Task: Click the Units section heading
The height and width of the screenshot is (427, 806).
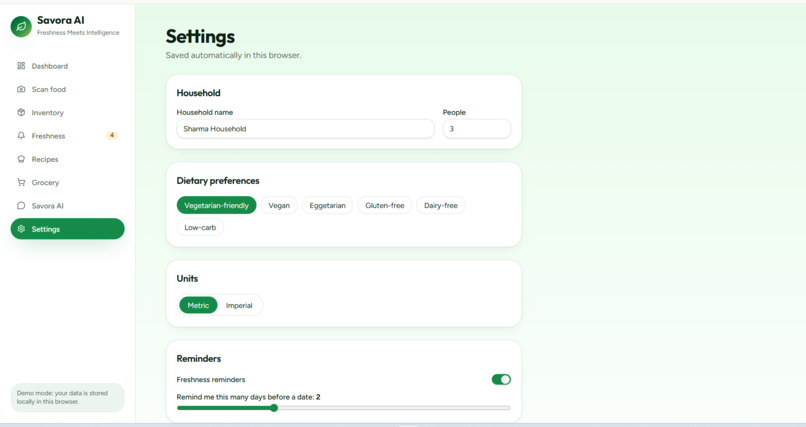Action: [x=187, y=279]
